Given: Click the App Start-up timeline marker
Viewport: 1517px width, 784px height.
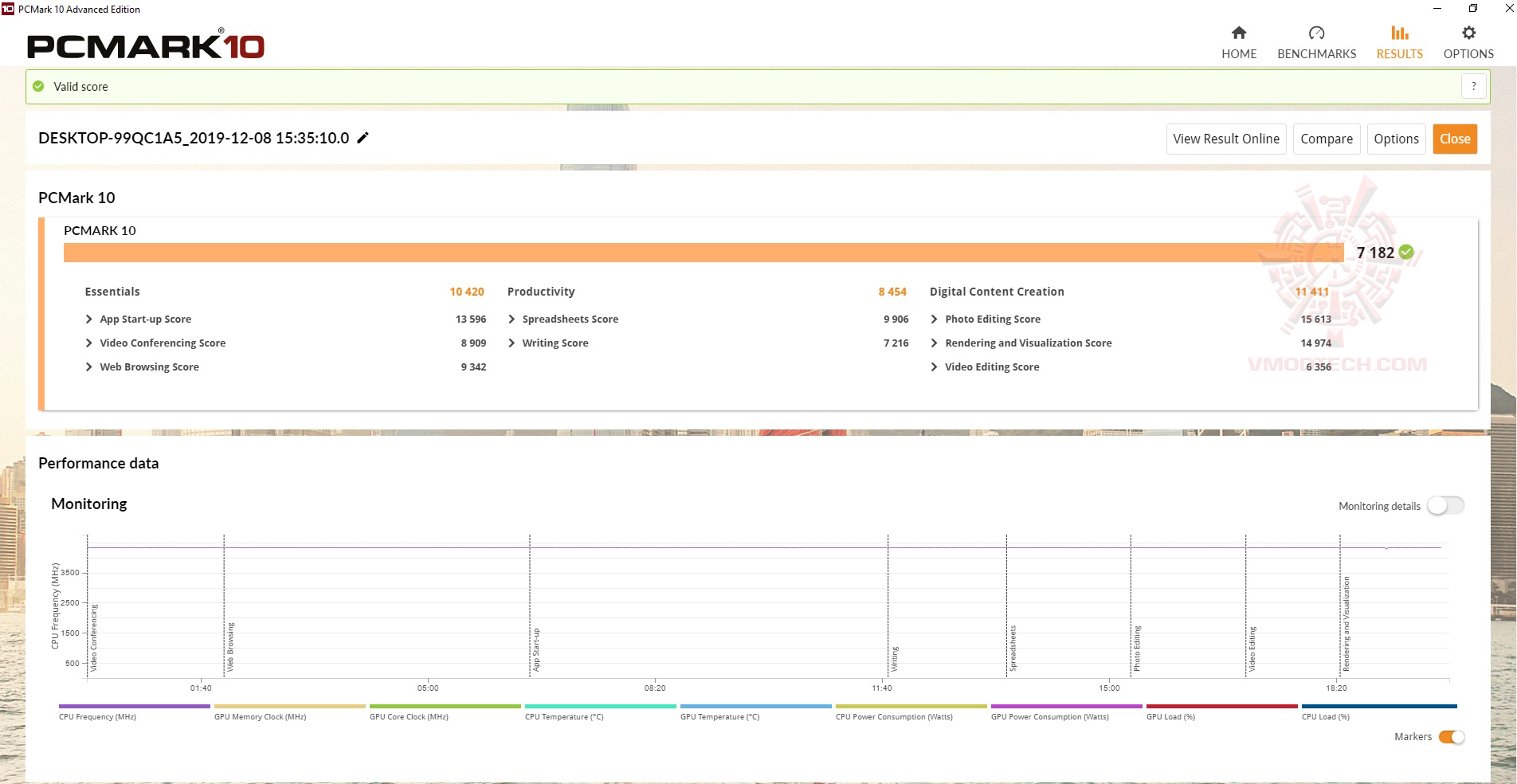Looking at the screenshot, I should 536,649.
